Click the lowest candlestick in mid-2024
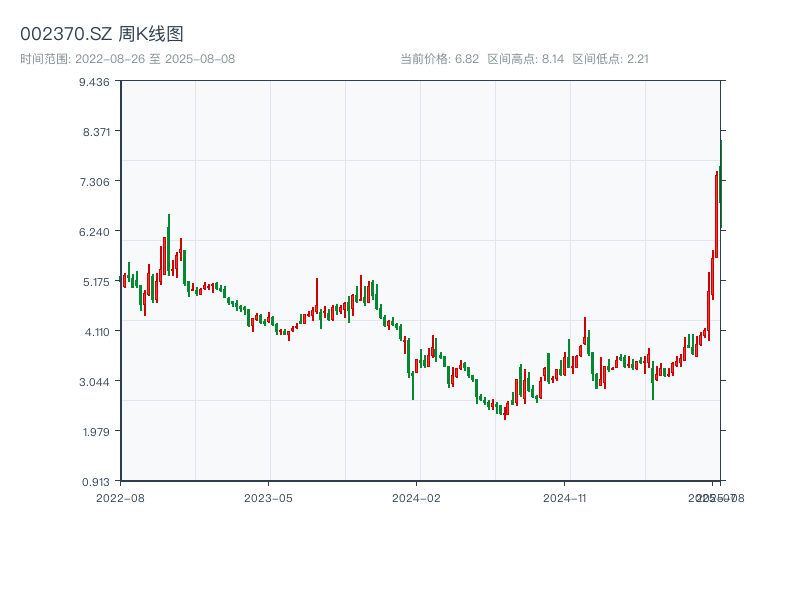The height and width of the screenshot is (600, 800). click(505, 410)
